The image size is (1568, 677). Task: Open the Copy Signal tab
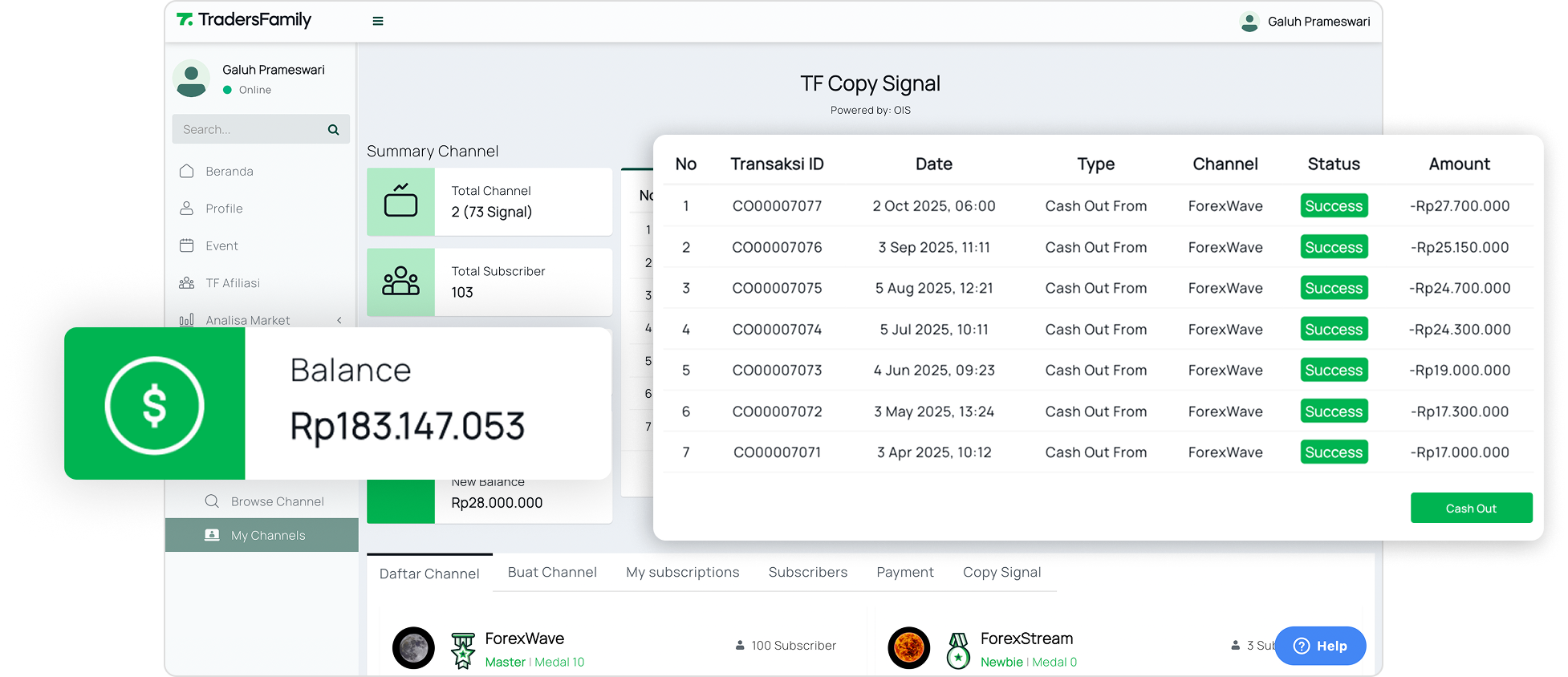point(1002,572)
